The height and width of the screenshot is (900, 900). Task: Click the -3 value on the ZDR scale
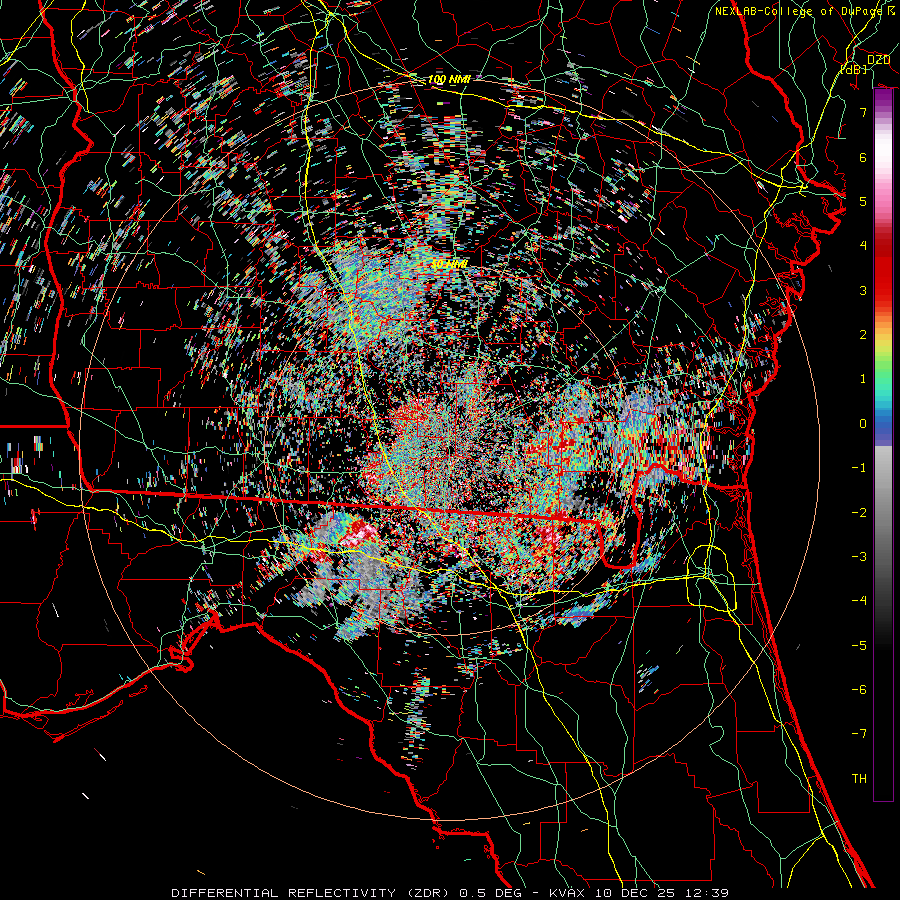859,557
